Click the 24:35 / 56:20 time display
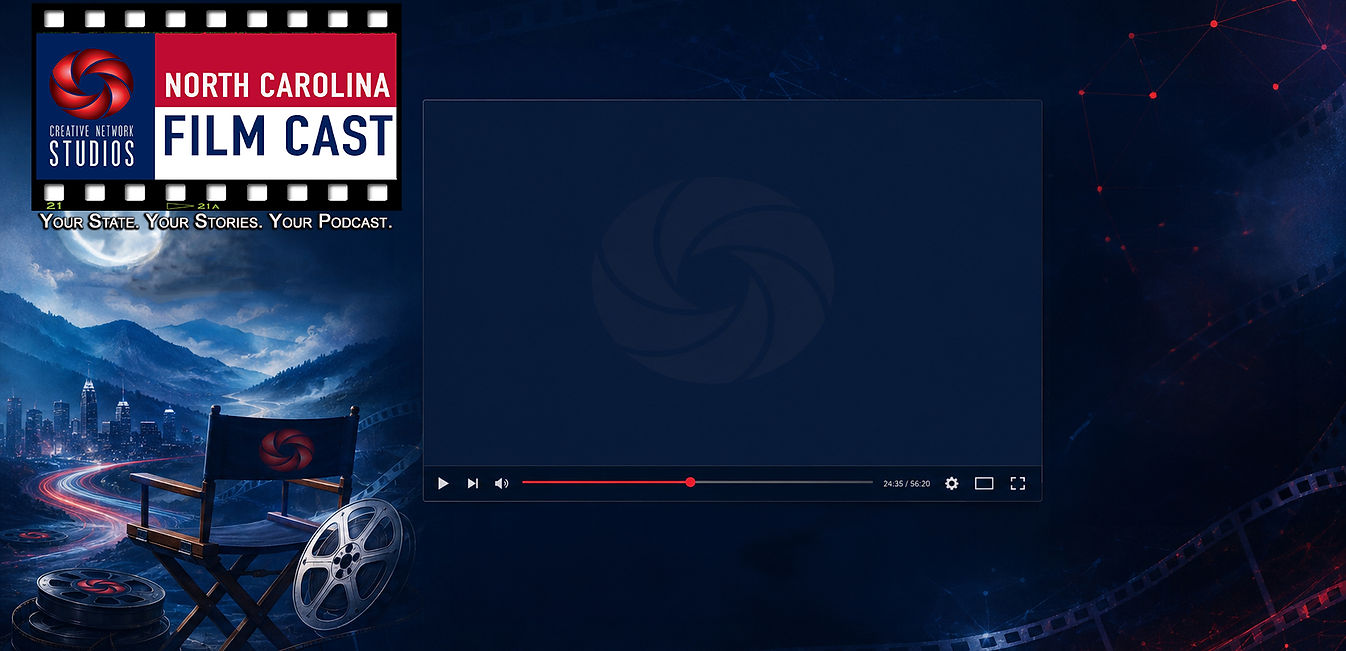 pyautogui.click(x=906, y=484)
